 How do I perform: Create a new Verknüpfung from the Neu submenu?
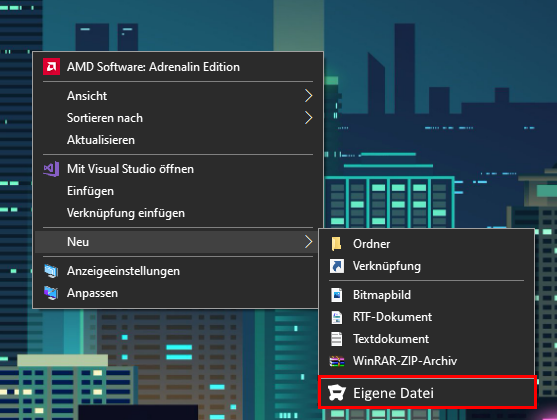point(427,266)
